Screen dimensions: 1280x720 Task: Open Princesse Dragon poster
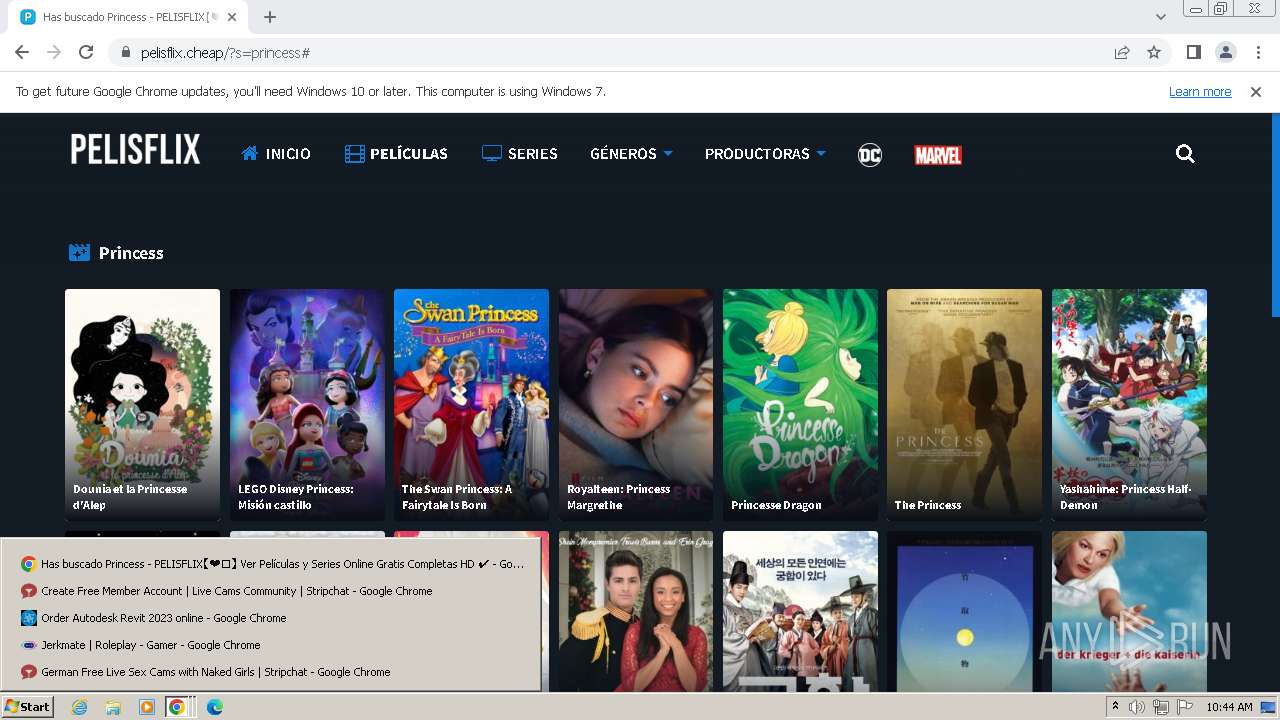click(800, 404)
